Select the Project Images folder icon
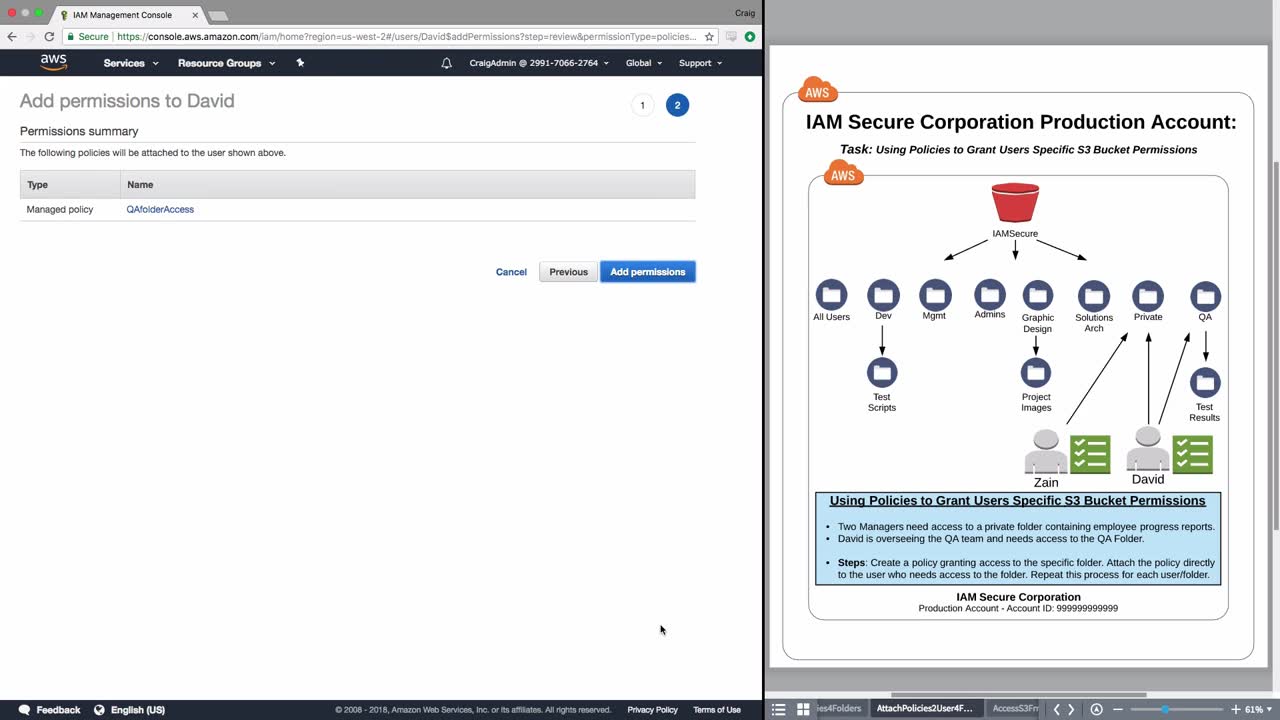The width and height of the screenshot is (1280, 720). [1036, 373]
